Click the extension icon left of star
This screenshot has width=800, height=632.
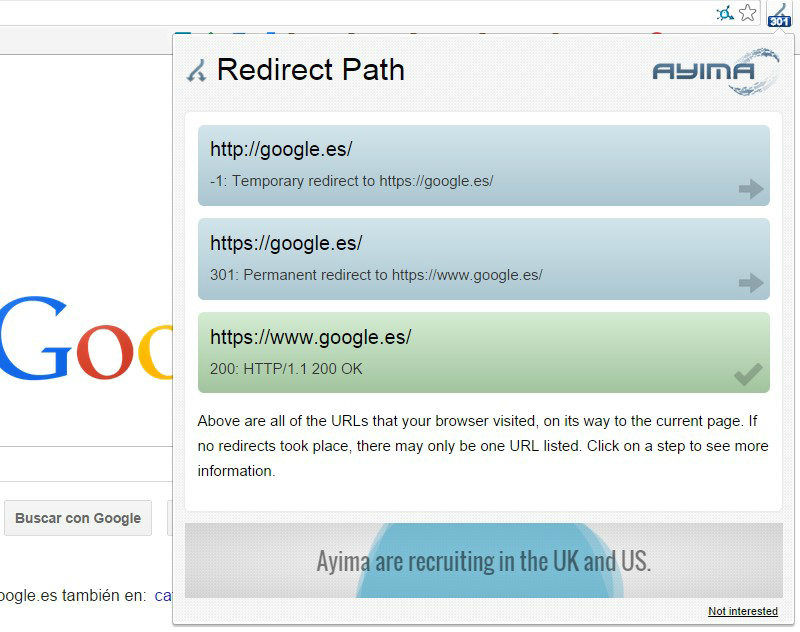coord(725,13)
